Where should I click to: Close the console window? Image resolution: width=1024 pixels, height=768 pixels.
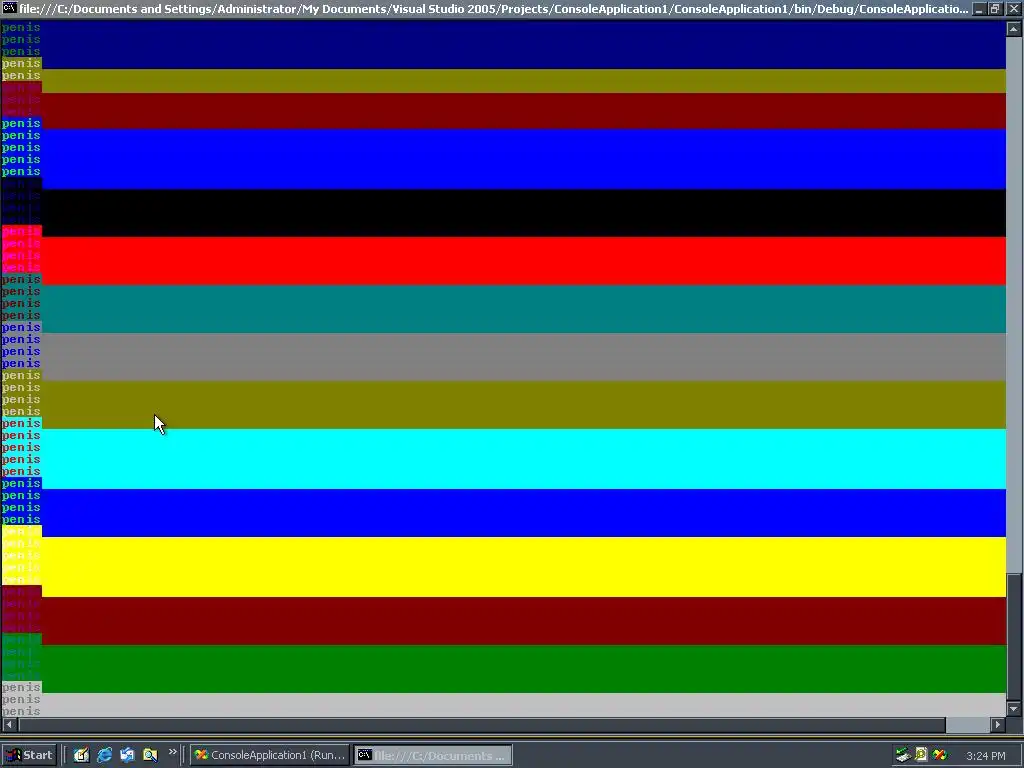1013,9
